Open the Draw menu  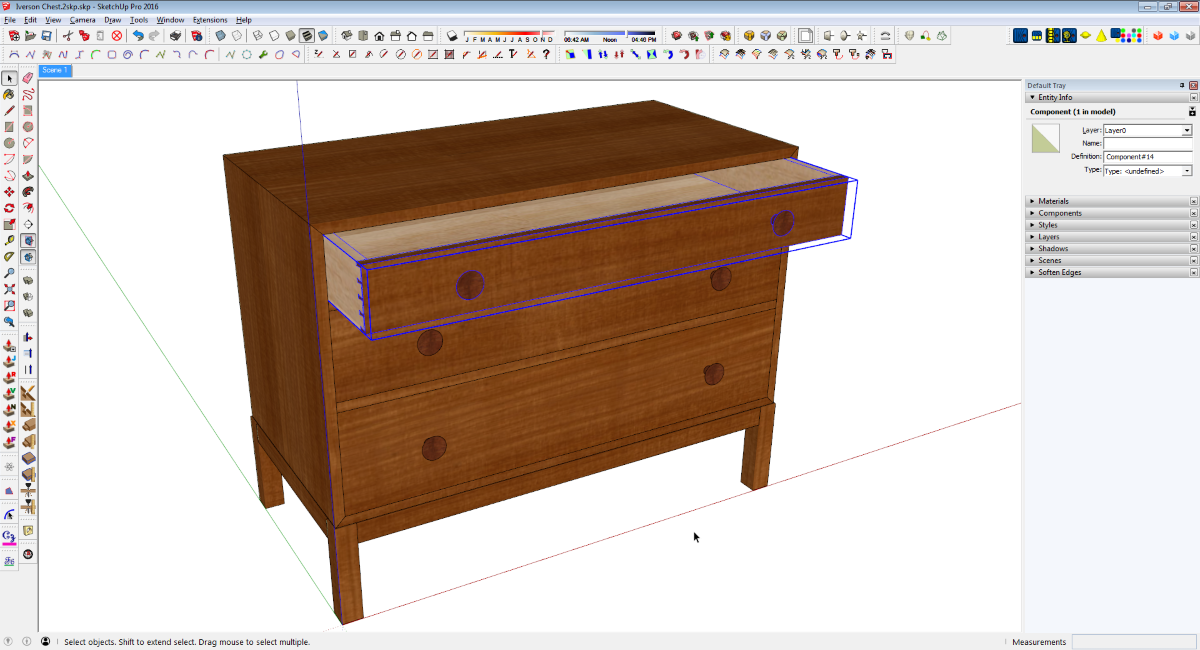pos(113,20)
